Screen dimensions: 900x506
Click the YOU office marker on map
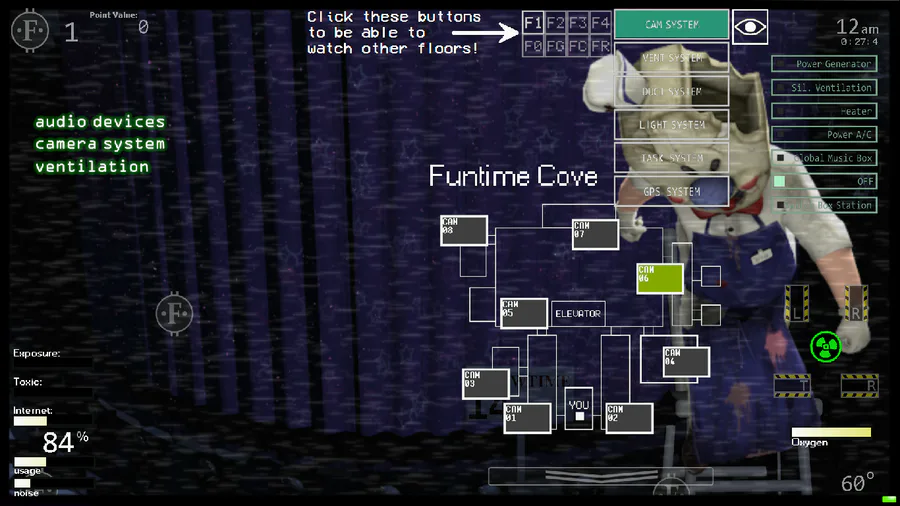tap(579, 410)
